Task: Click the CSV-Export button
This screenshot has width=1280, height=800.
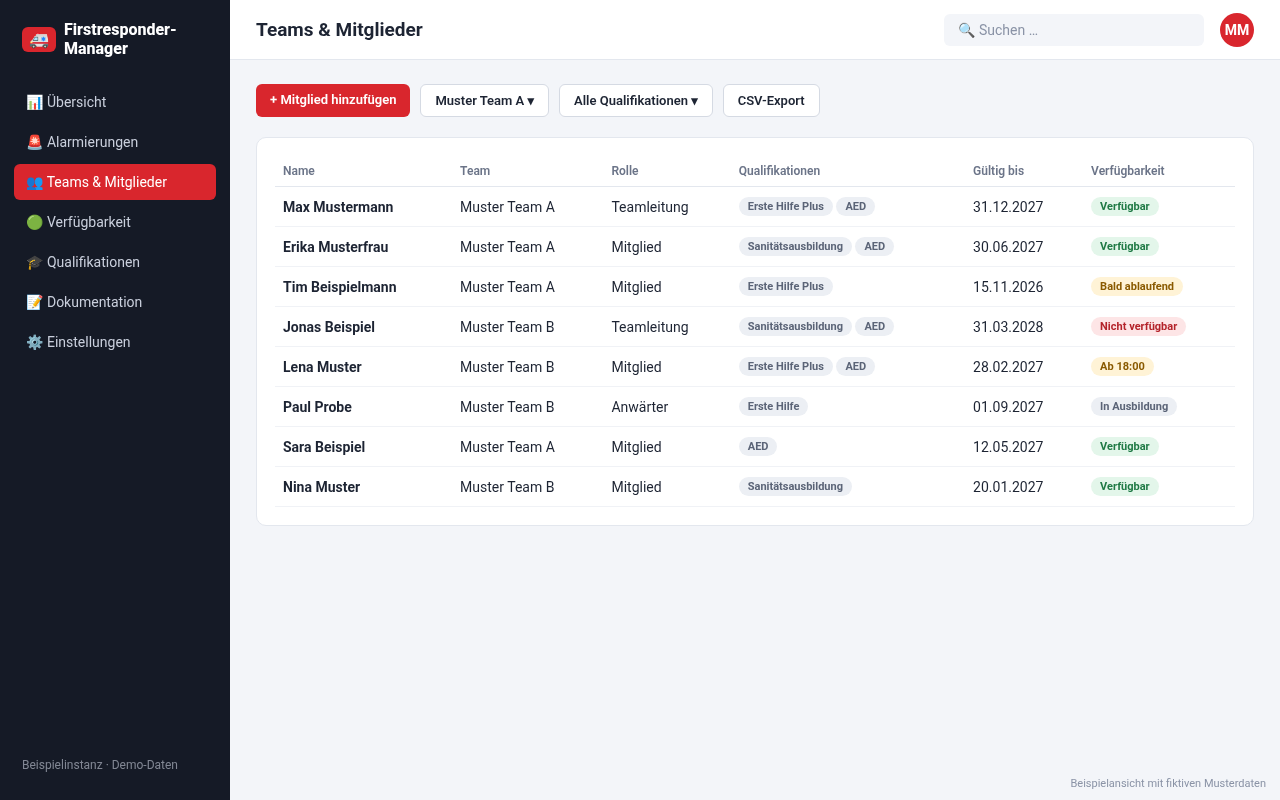Action: click(771, 100)
